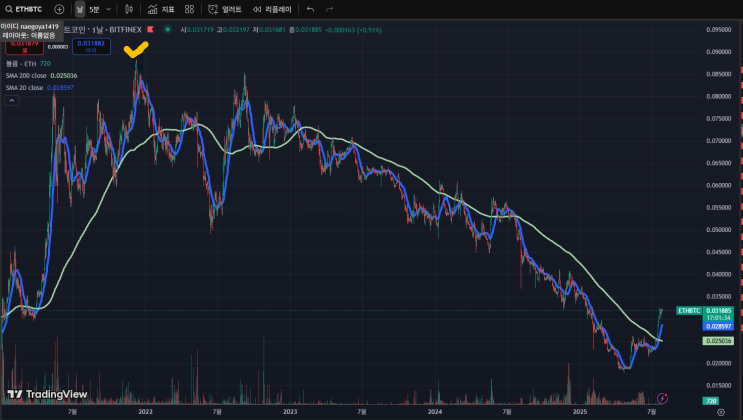Click the green market status dot

click(167, 29)
